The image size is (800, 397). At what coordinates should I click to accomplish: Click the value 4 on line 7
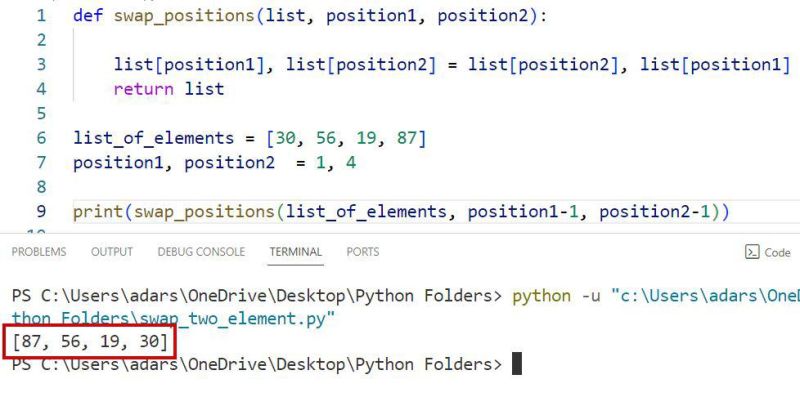(351, 163)
